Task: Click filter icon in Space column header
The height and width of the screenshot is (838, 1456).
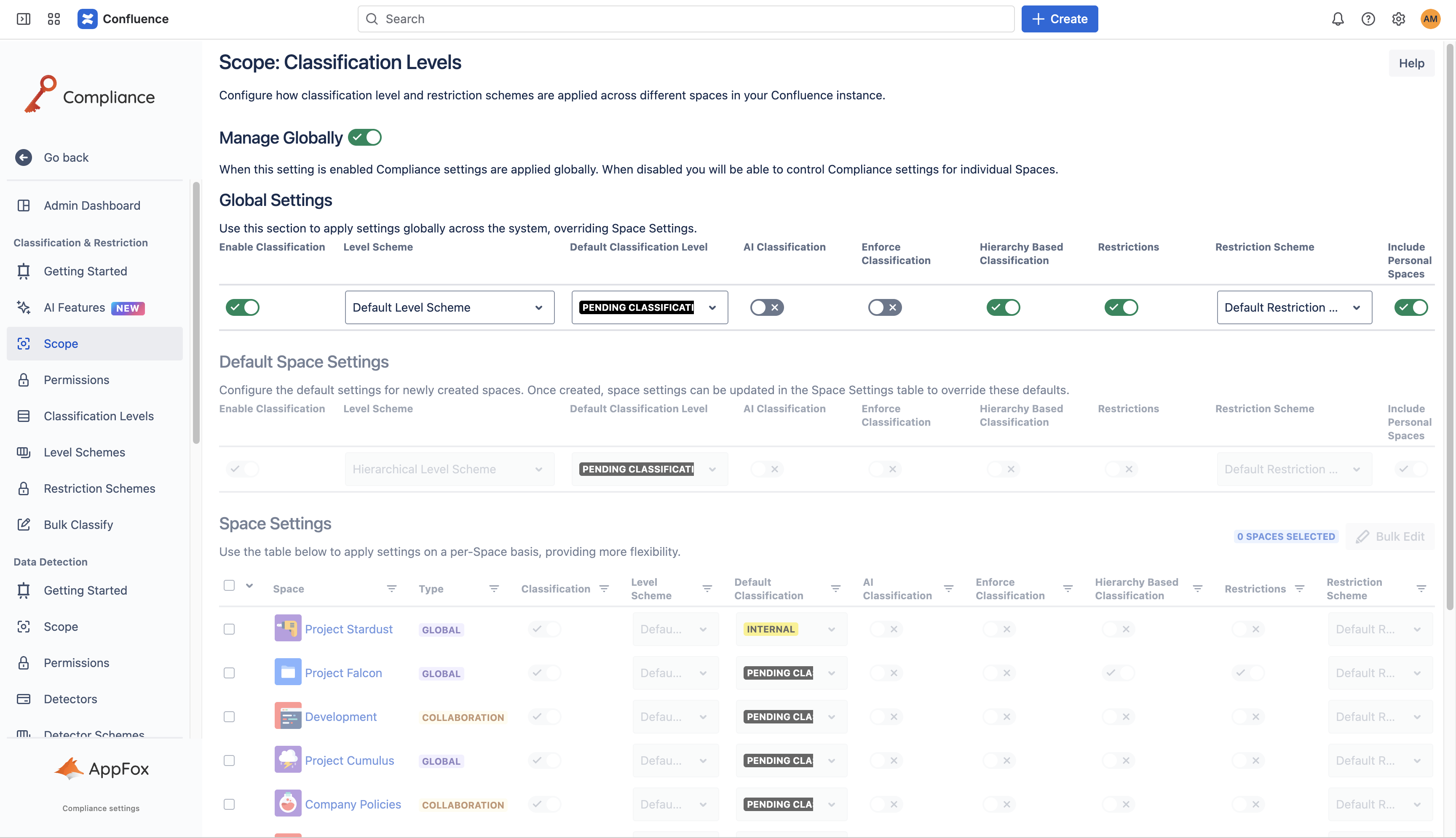Action: pos(391,589)
